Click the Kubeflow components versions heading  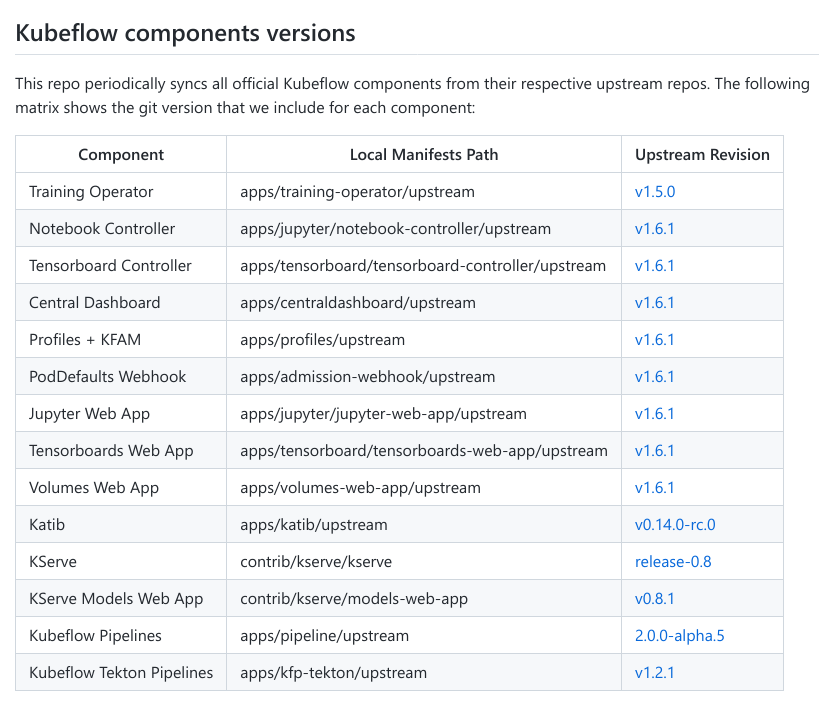[x=184, y=33]
